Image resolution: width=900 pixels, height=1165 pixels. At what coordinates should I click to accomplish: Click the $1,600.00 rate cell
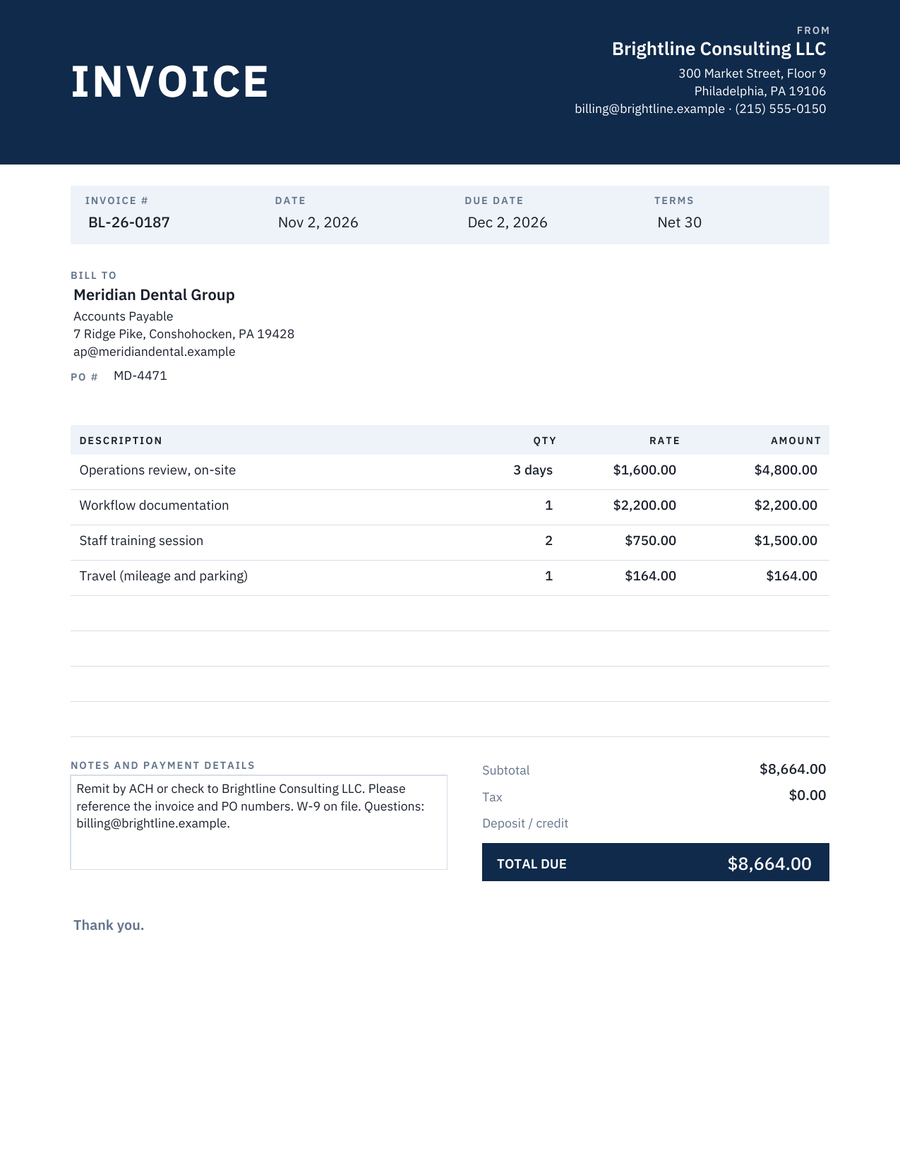tap(644, 470)
